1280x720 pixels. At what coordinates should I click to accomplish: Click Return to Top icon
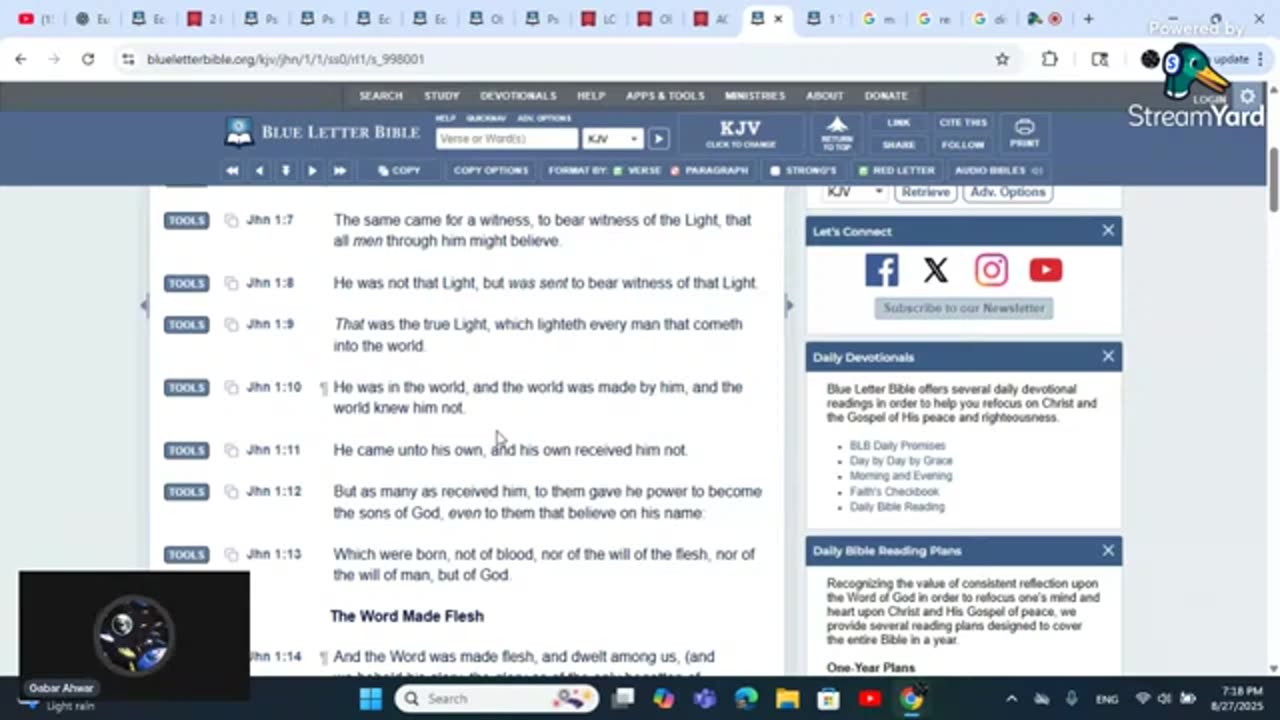[837, 134]
